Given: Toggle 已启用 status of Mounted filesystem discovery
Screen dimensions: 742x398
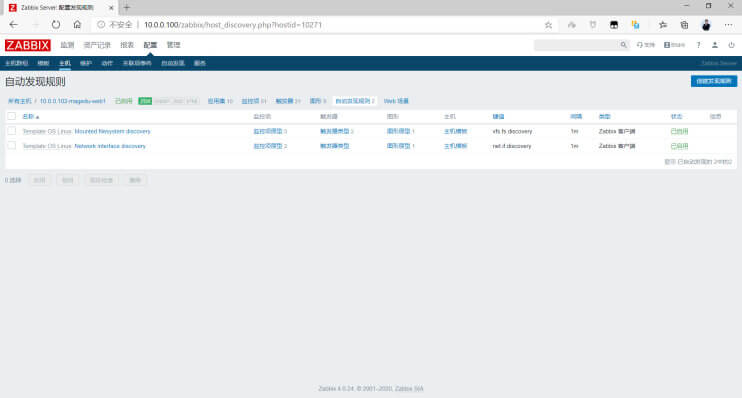Looking at the screenshot, I should 679,131.
